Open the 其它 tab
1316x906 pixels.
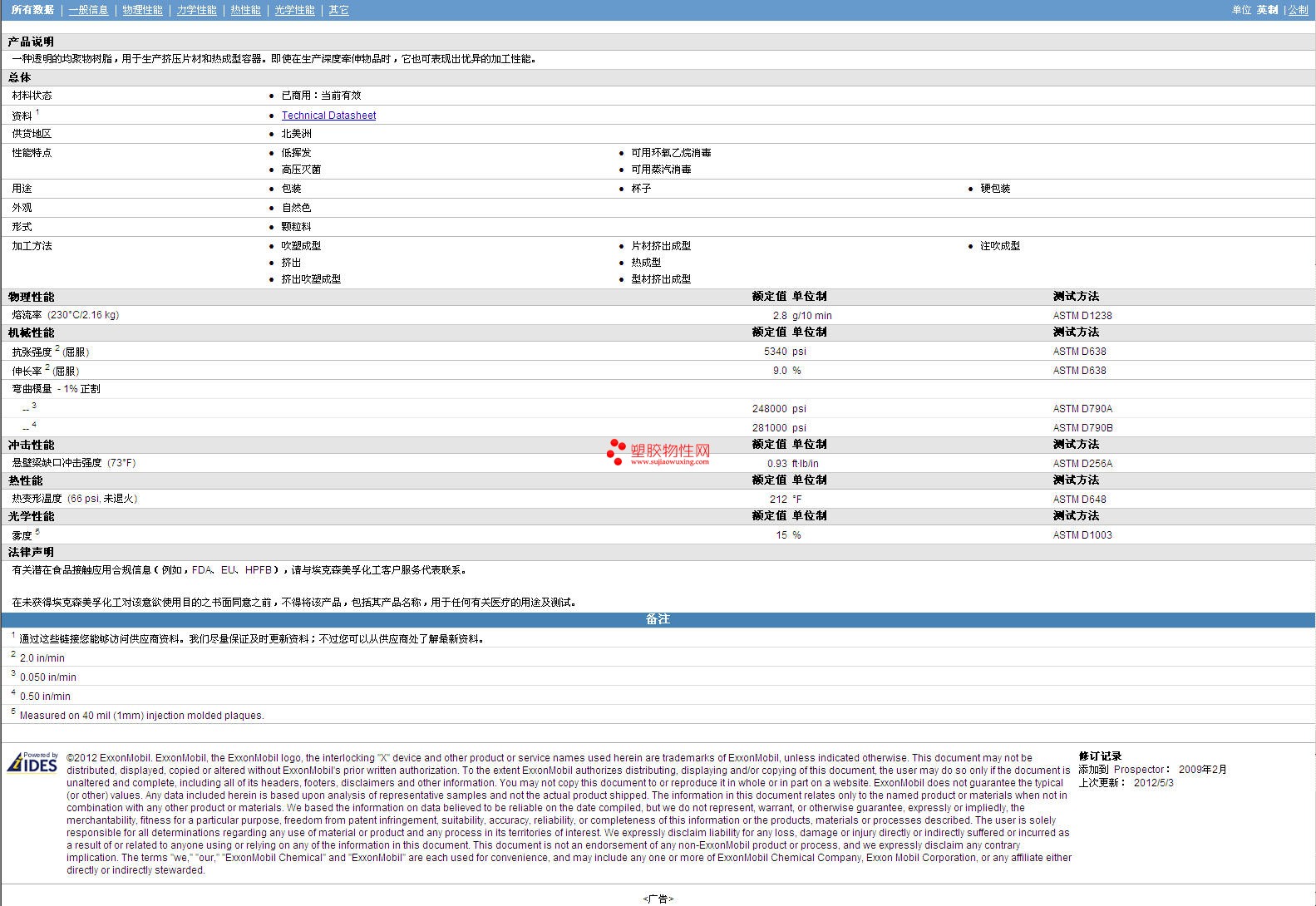point(338,10)
